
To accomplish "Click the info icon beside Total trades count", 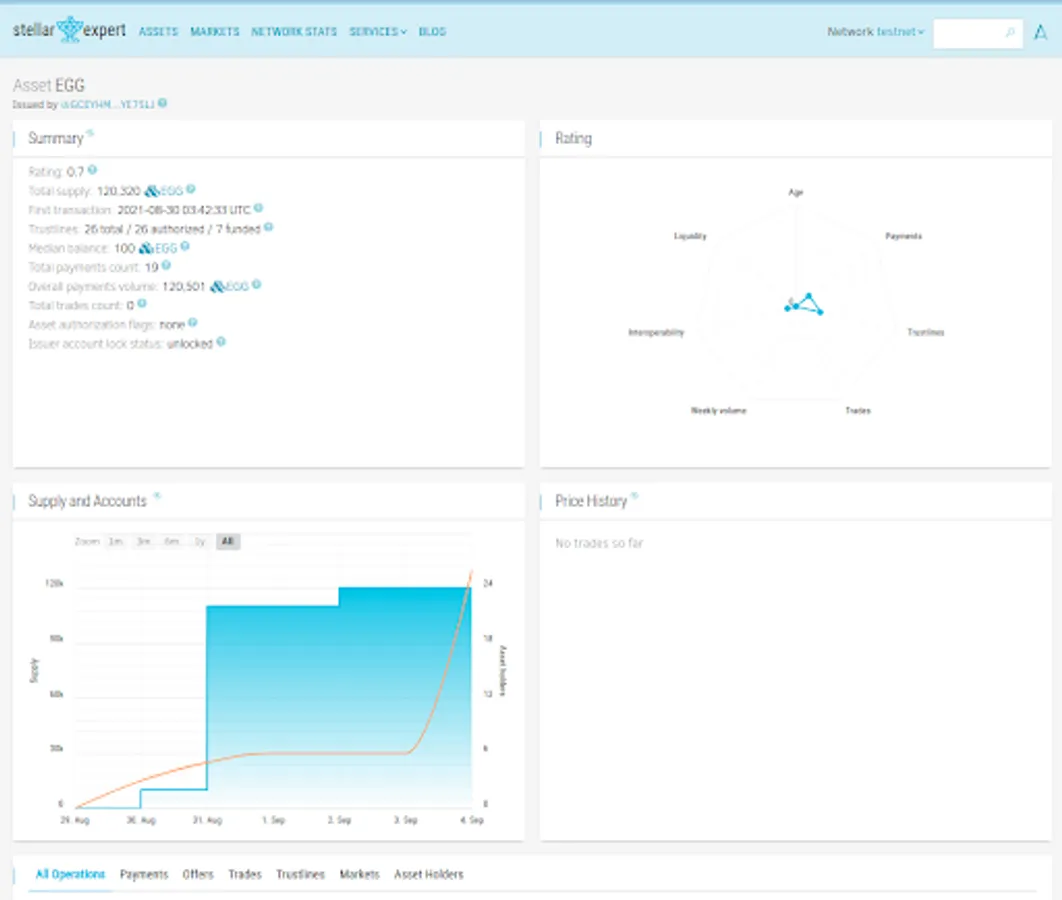I will coord(142,304).
